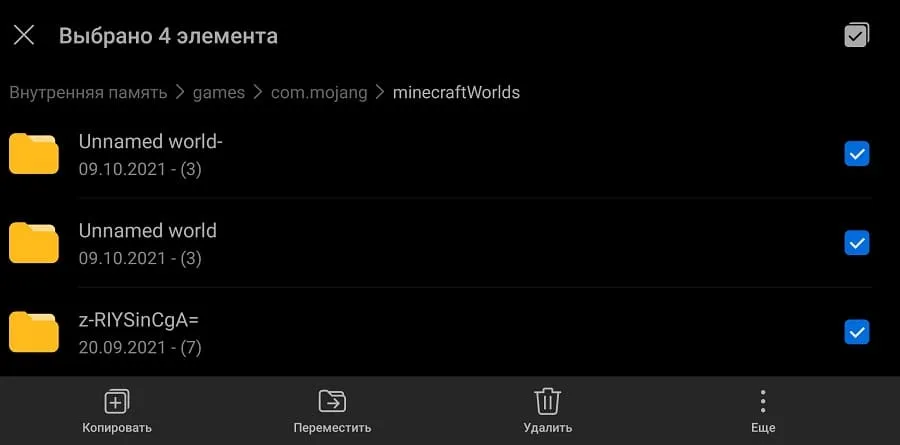Navigate to com.mojang in breadcrumb
This screenshot has height=445, width=900.
point(319,92)
